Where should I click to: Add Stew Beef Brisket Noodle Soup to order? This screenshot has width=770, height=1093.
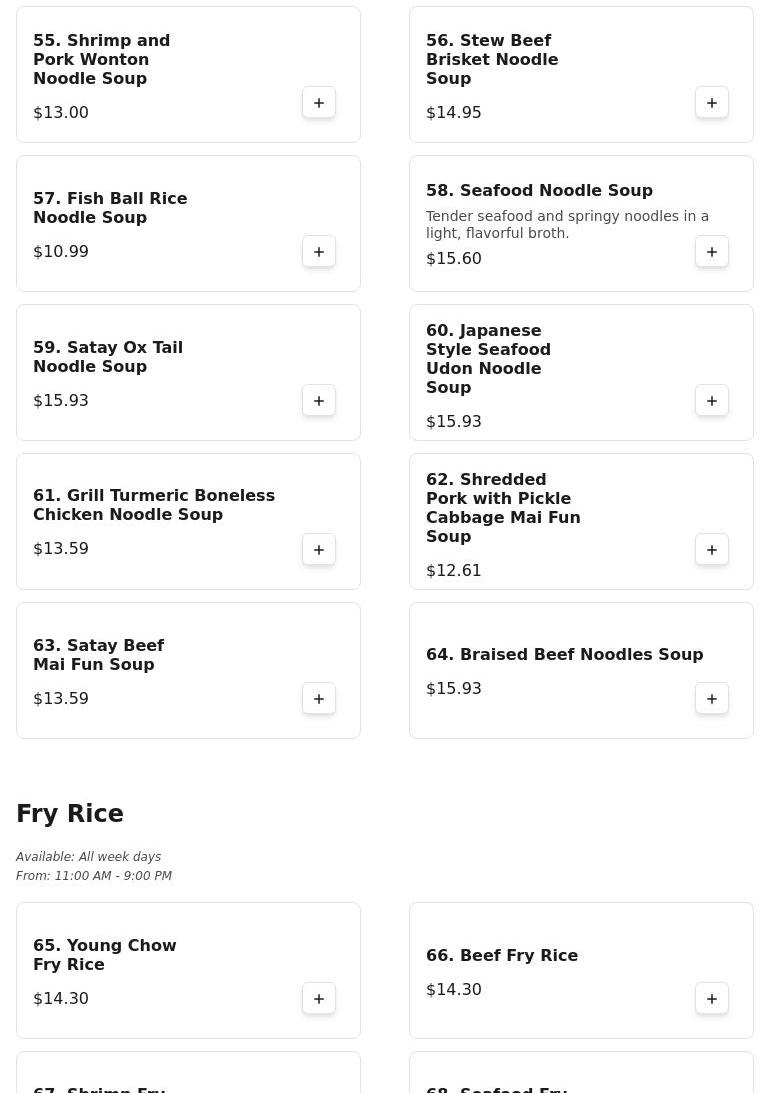tap(711, 102)
